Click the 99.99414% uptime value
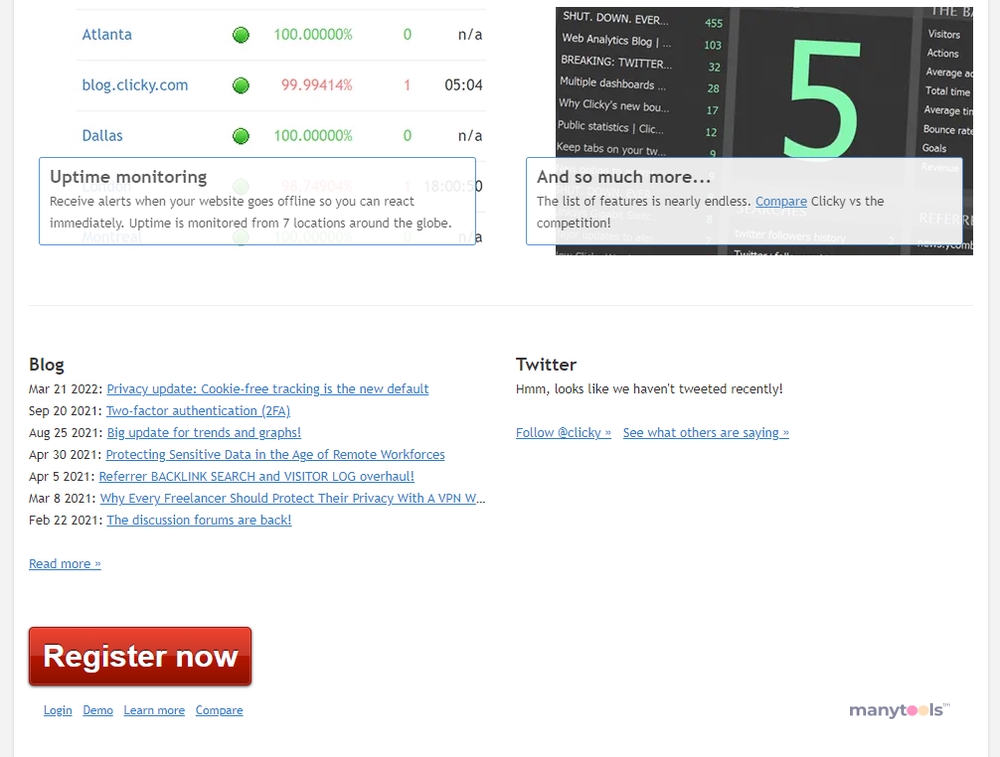Image resolution: width=1000 pixels, height=757 pixels. coord(316,85)
